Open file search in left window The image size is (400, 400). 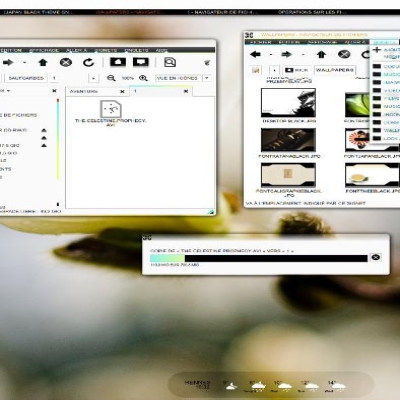(x=170, y=62)
